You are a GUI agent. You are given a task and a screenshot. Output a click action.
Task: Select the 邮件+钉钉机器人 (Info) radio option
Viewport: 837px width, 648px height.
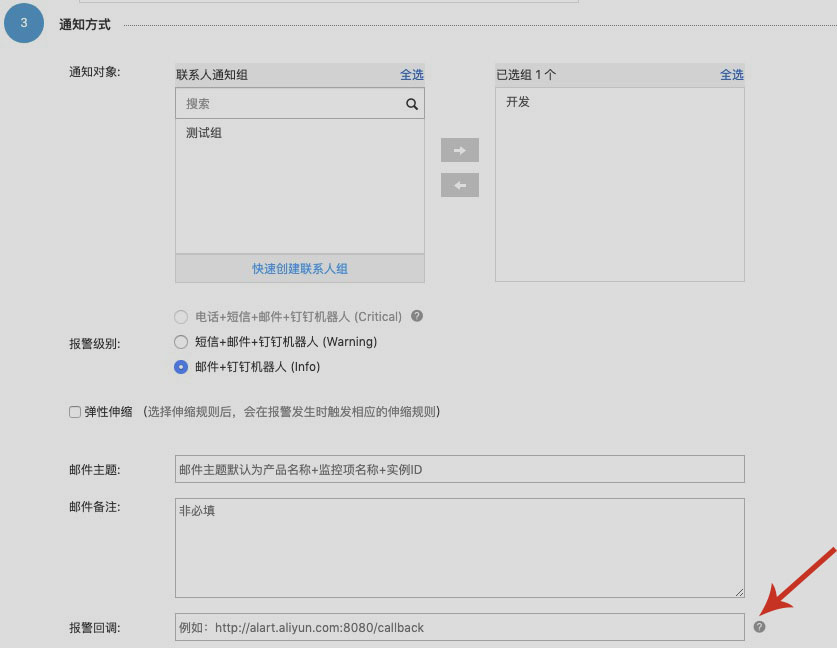tap(181, 367)
